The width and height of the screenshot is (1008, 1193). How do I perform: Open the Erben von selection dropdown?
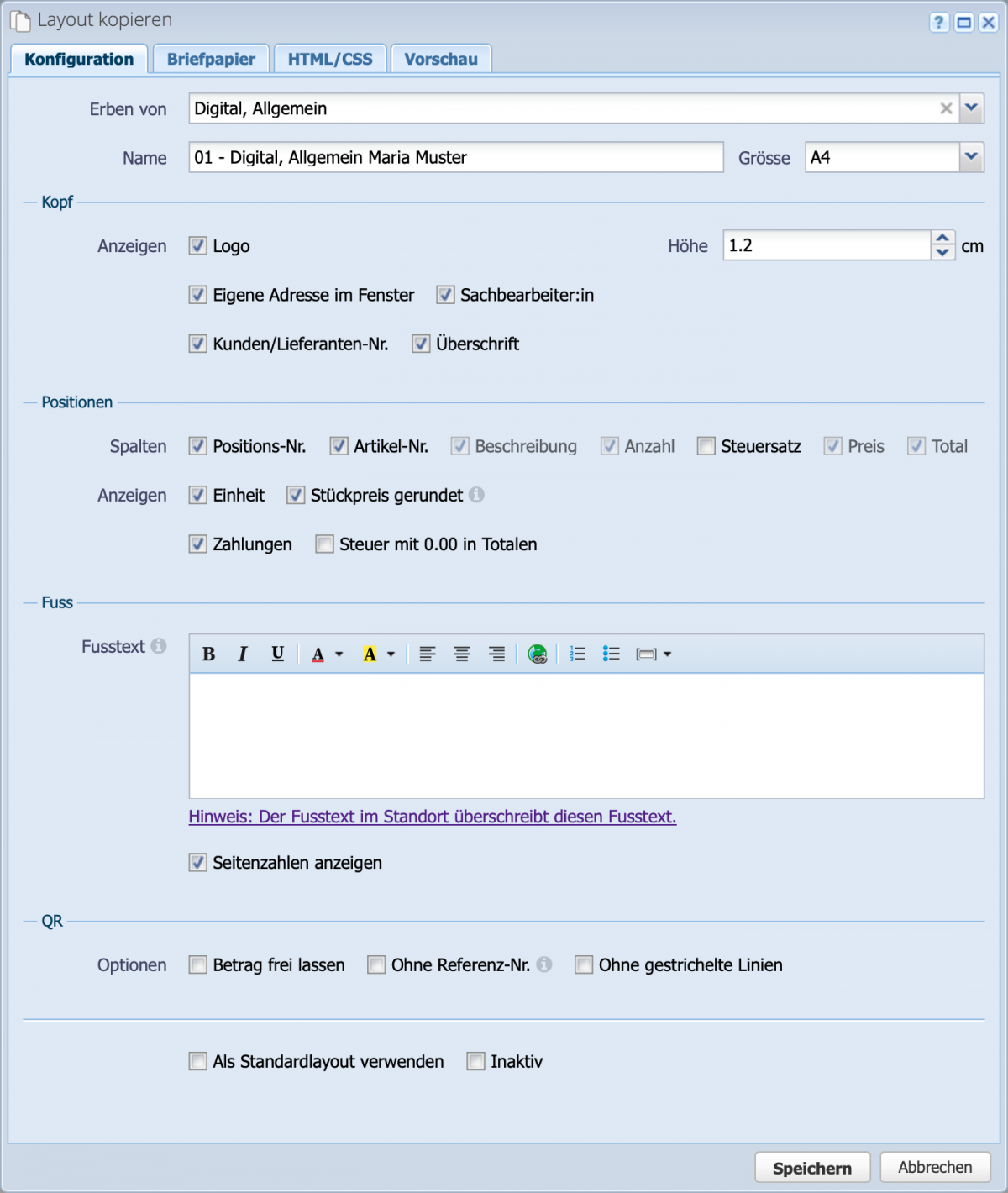click(x=972, y=108)
